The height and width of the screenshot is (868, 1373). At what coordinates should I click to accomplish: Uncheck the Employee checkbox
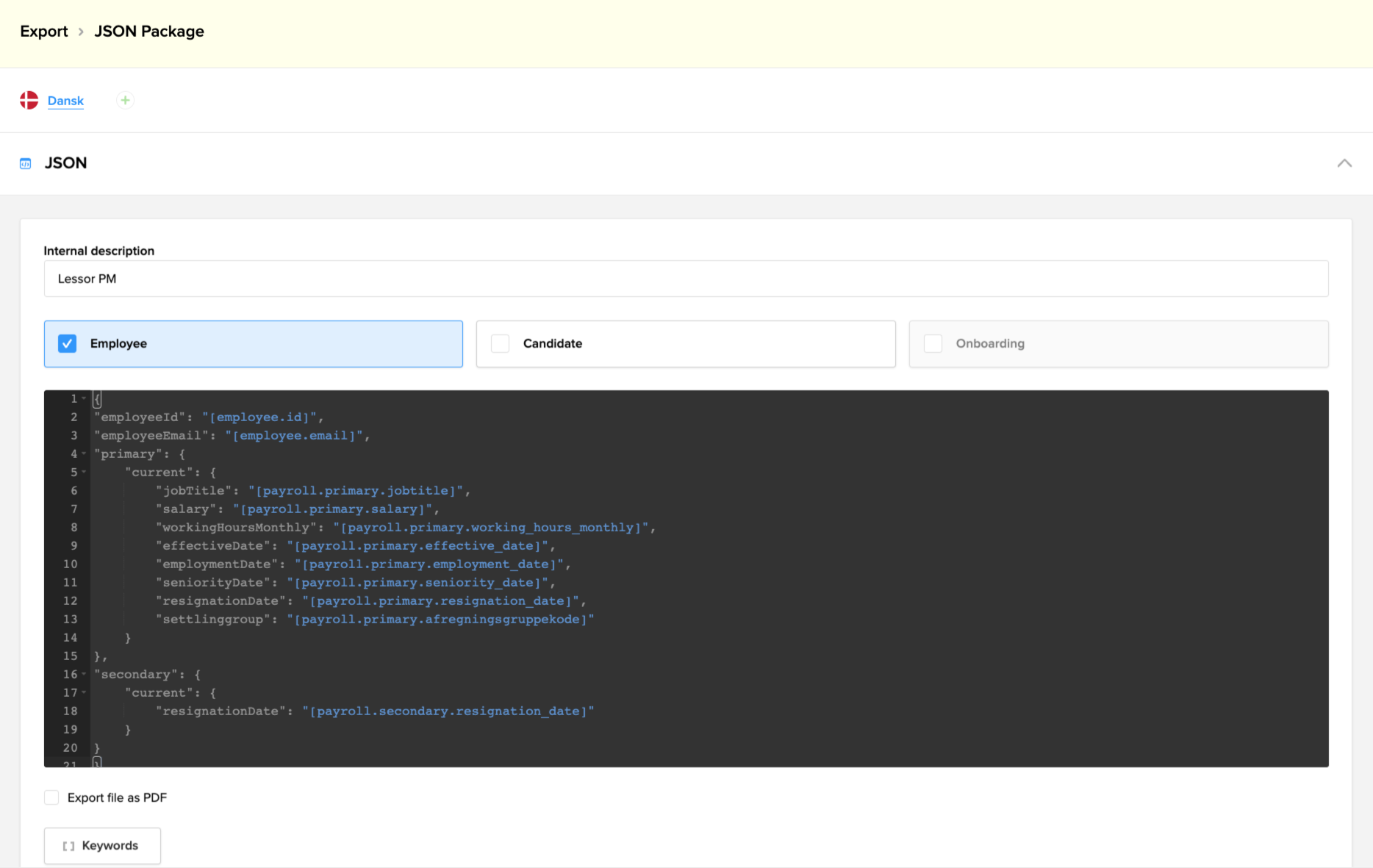tap(67, 344)
